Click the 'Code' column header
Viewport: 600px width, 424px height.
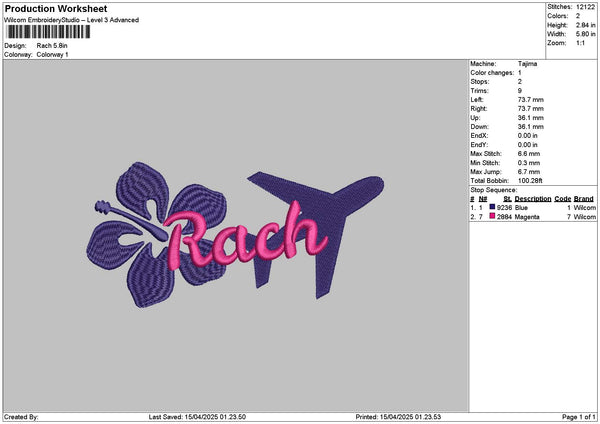562,199
